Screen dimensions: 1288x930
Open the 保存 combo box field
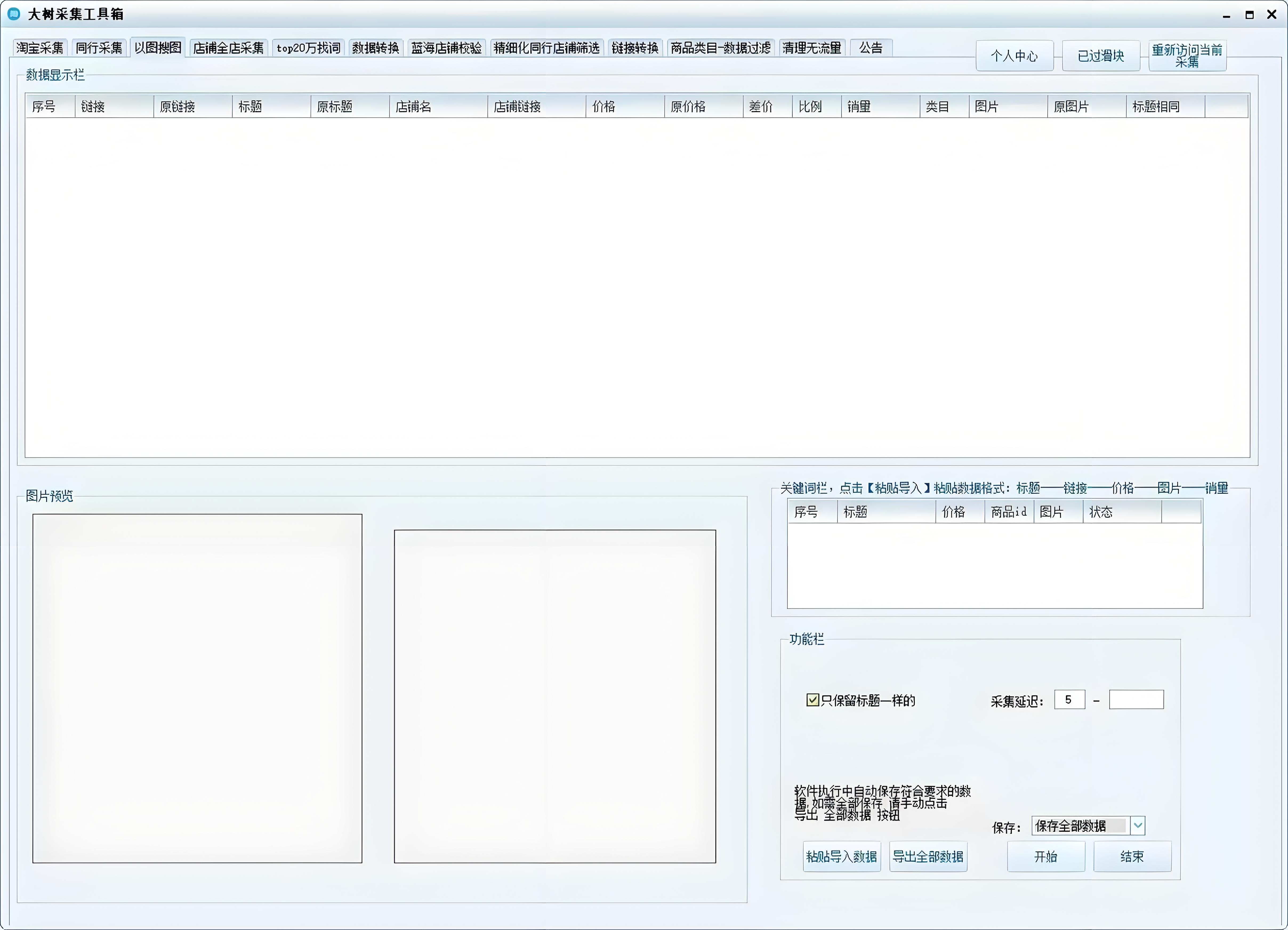click(x=1080, y=825)
